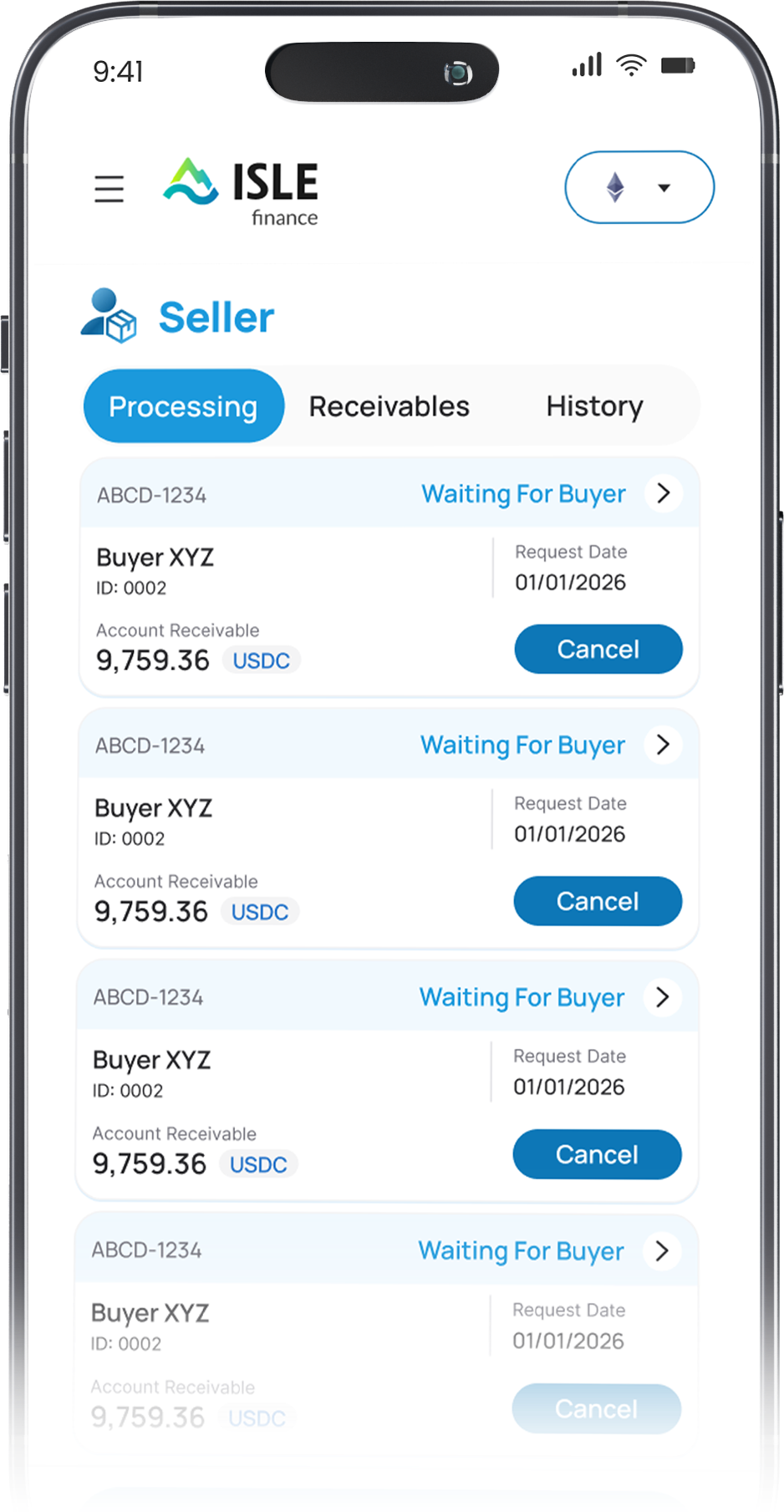Viewport: 784px width, 1512px height.
Task: Click the battery status icon
Action: tap(677, 65)
